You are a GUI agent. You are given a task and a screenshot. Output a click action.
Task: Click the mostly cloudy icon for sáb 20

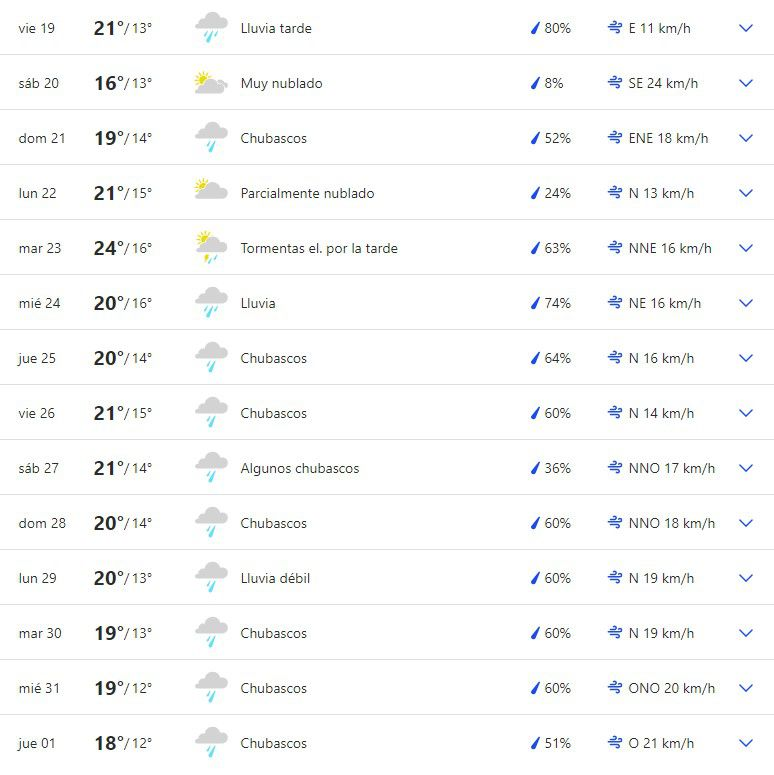coord(211,83)
